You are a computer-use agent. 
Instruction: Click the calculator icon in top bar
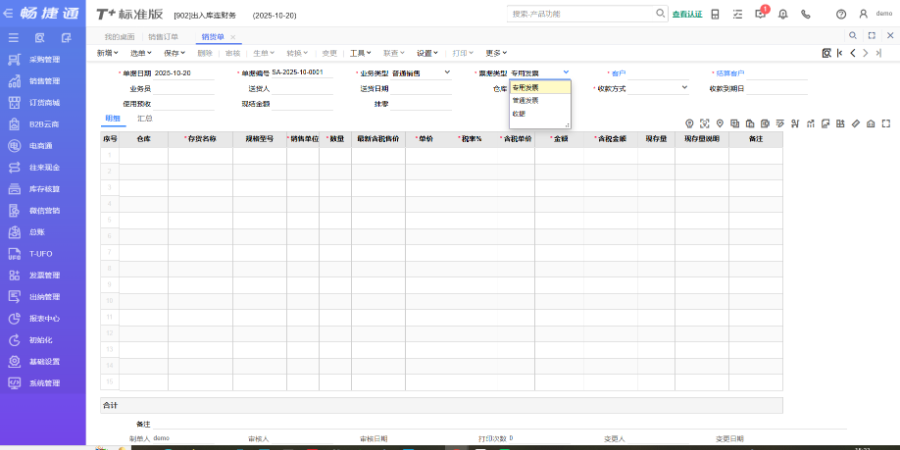coord(715,14)
